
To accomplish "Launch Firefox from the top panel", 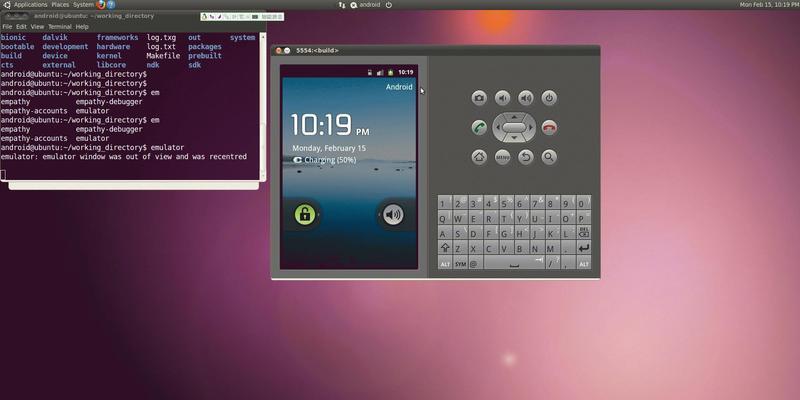I will point(101,5).
